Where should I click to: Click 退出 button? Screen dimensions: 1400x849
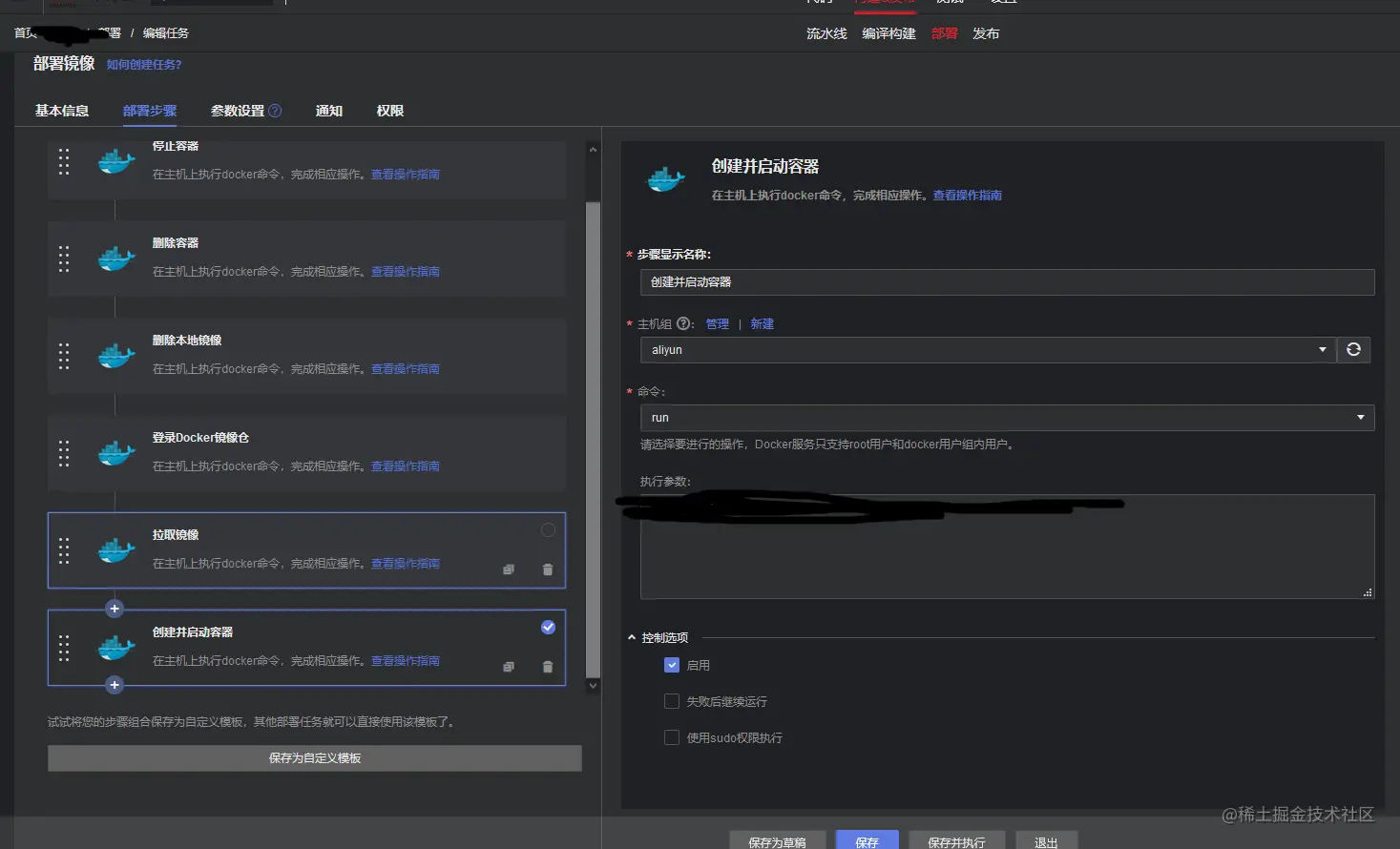(x=1046, y=841)
